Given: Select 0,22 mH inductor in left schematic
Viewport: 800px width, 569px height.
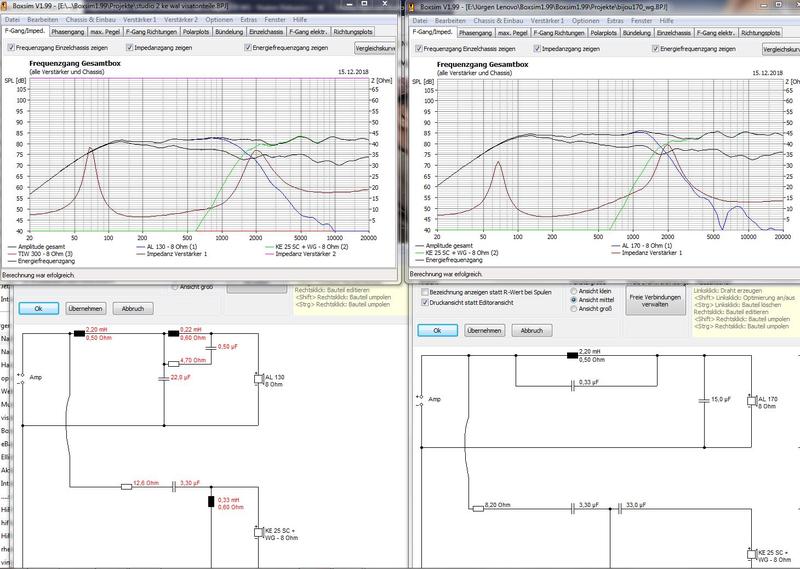Looking at the screenshot, I should 173,334.
